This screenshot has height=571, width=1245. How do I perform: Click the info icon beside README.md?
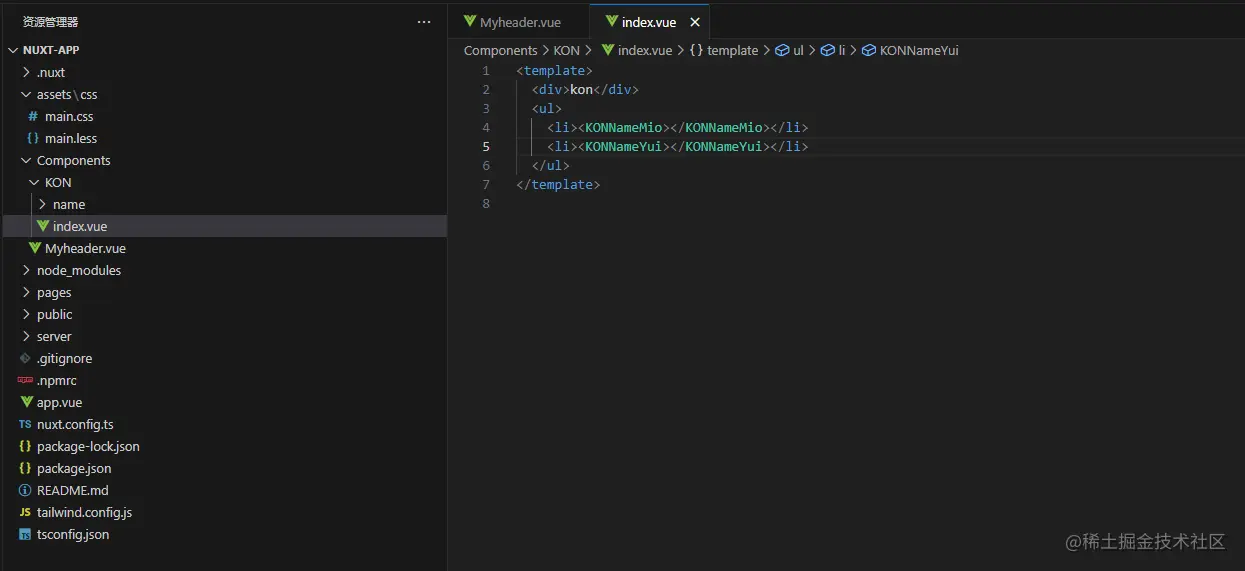[x=25, y=490]
